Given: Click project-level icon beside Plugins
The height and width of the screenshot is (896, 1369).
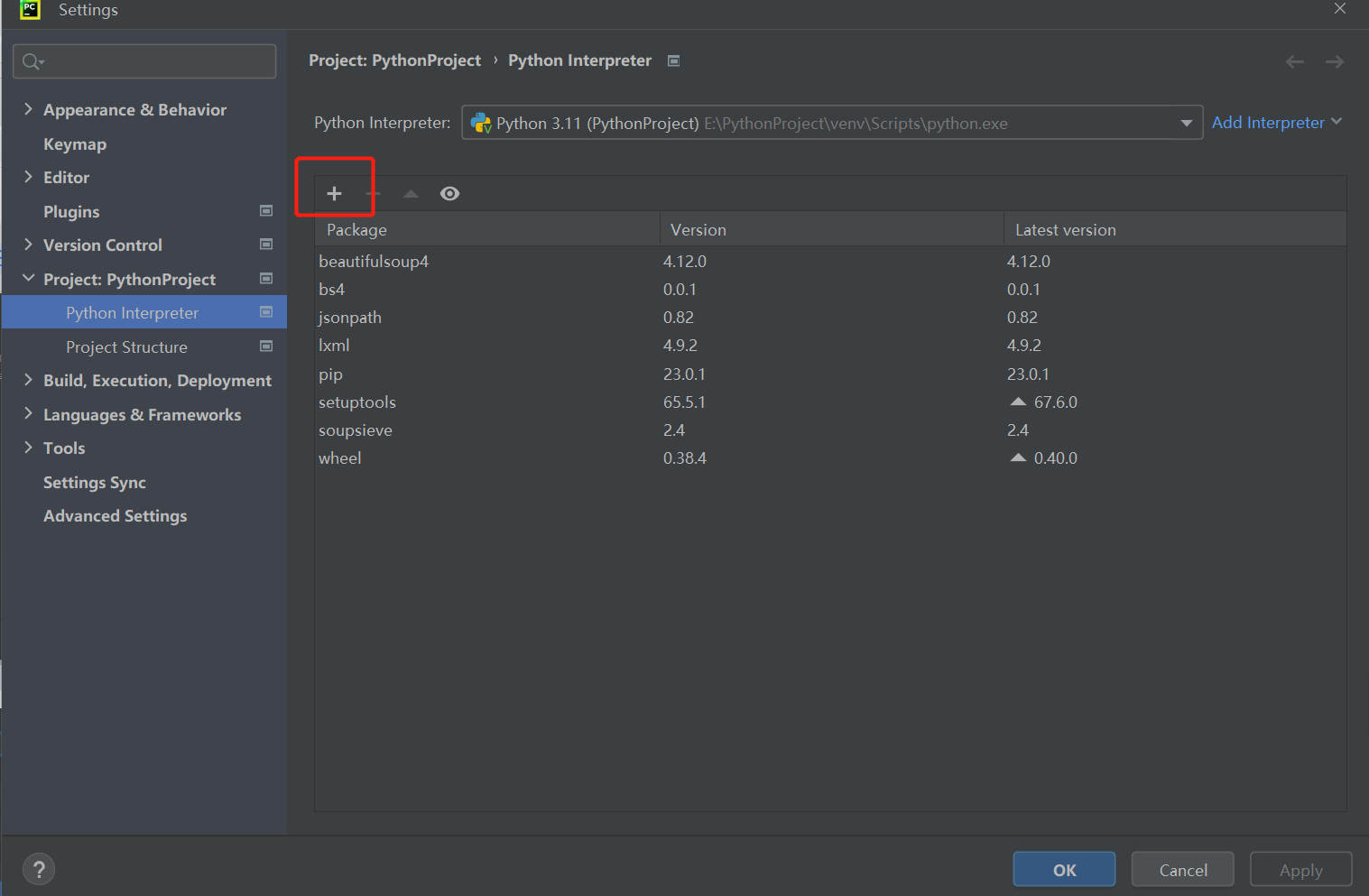Looking at the screenshot, I should pos(266,210).
